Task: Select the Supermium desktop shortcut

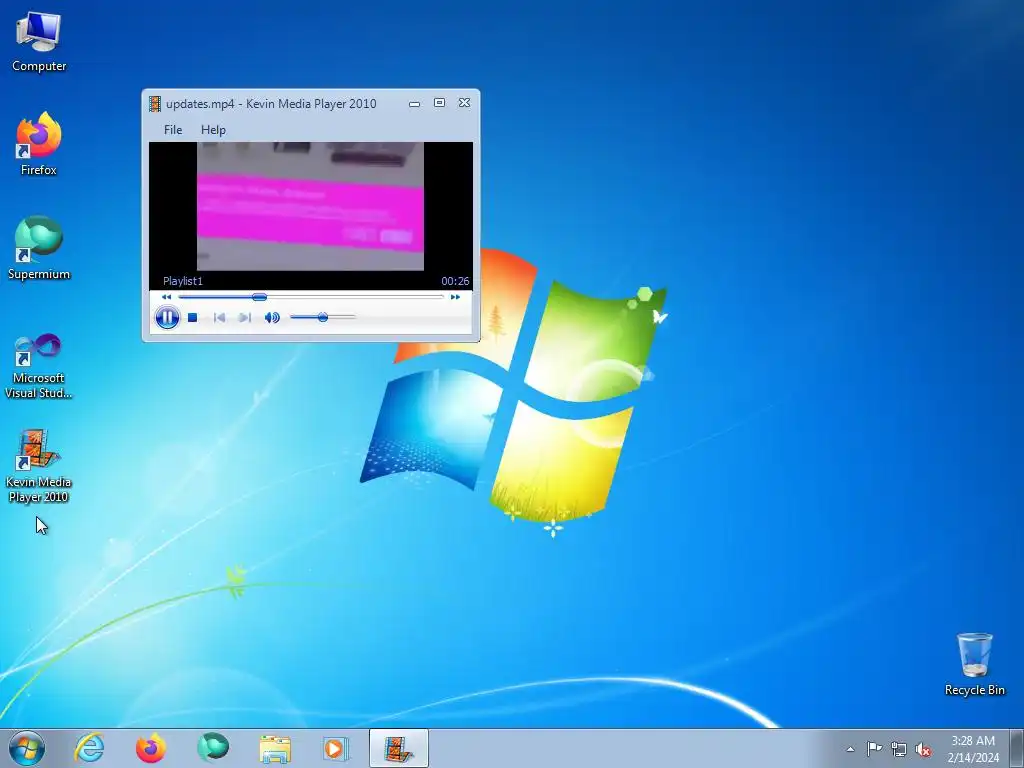Action: 39,248
